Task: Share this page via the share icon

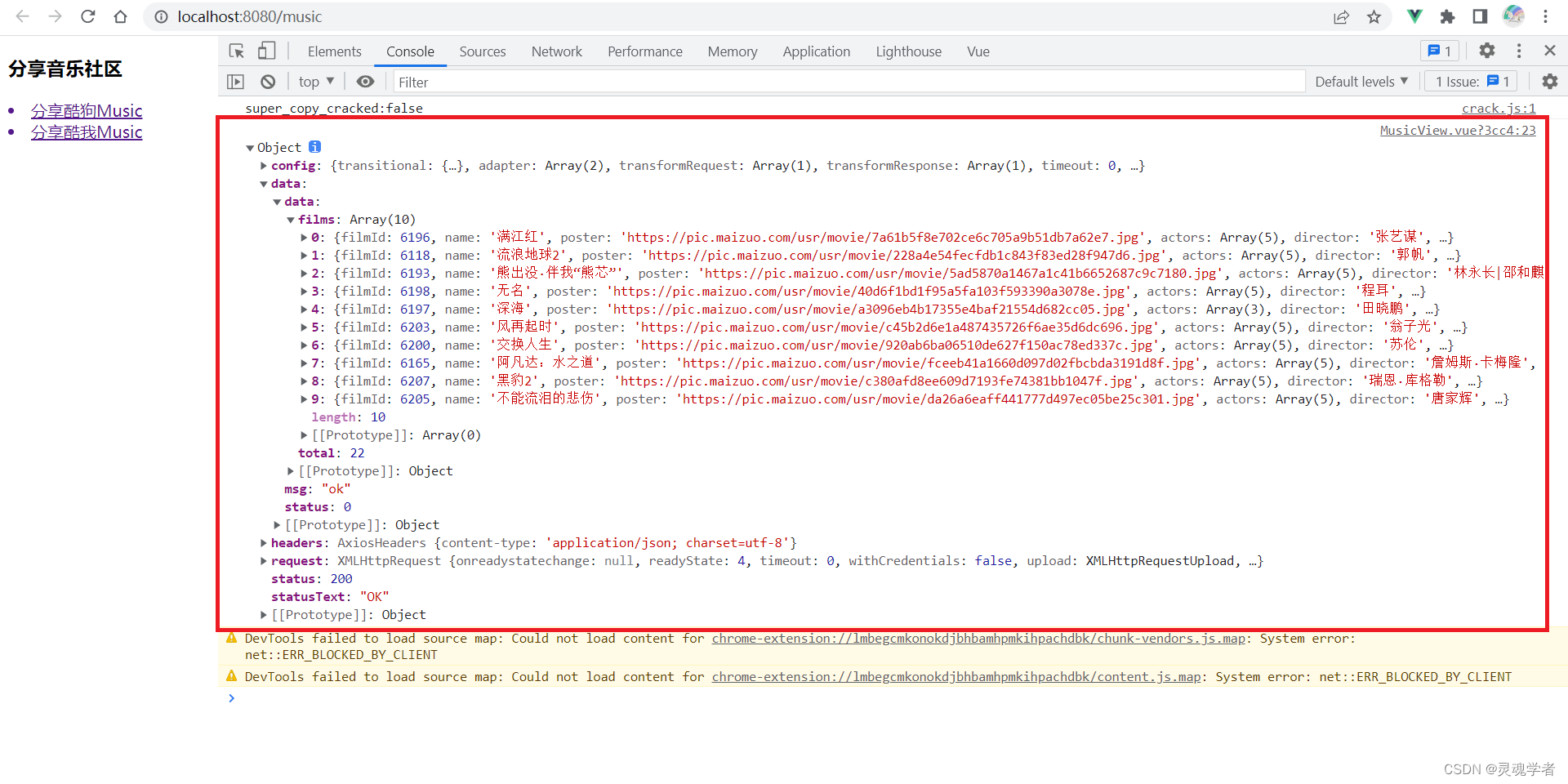Action: point(1341,16)
